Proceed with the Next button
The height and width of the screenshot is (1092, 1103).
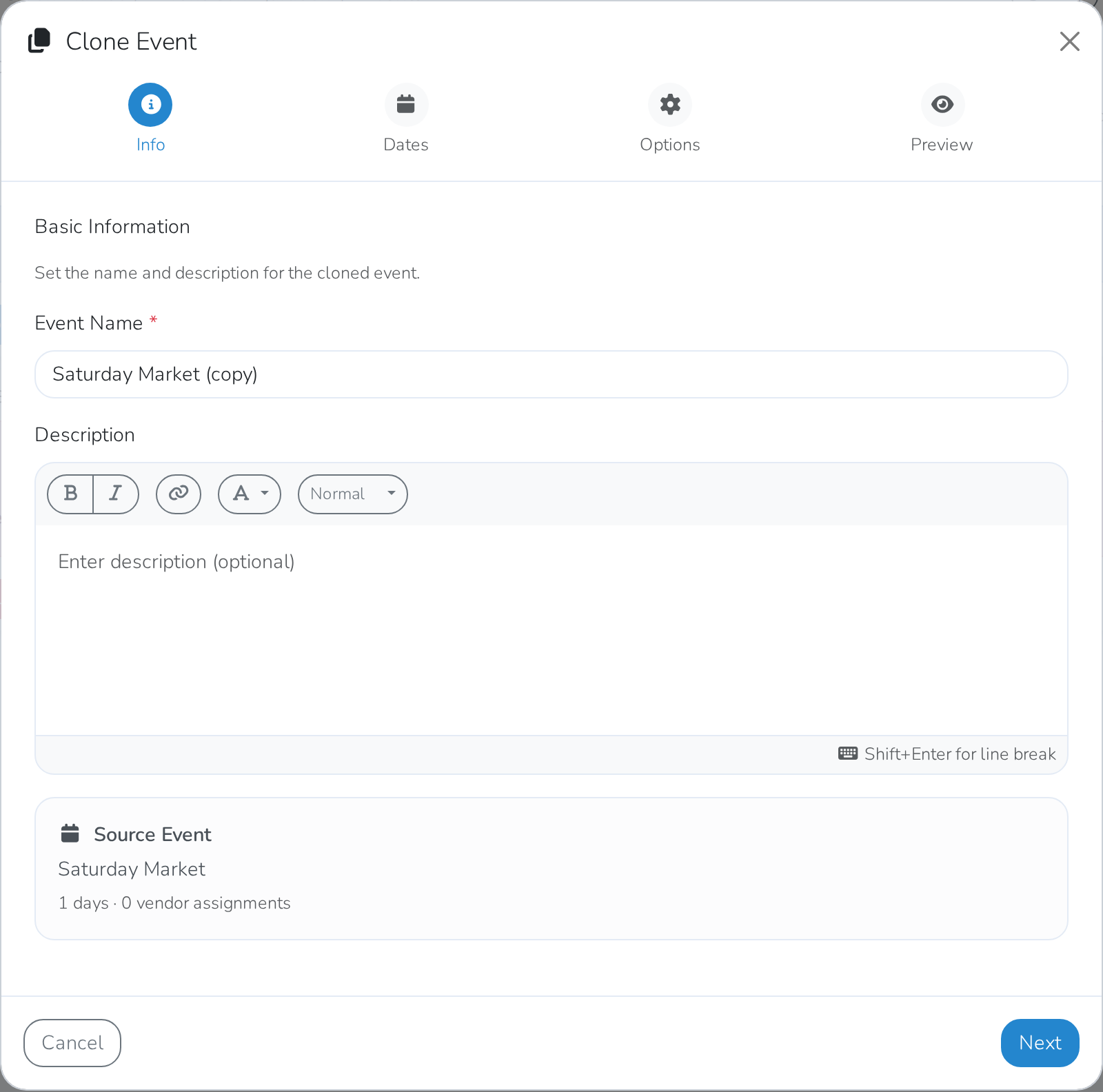point(1040,1042)
